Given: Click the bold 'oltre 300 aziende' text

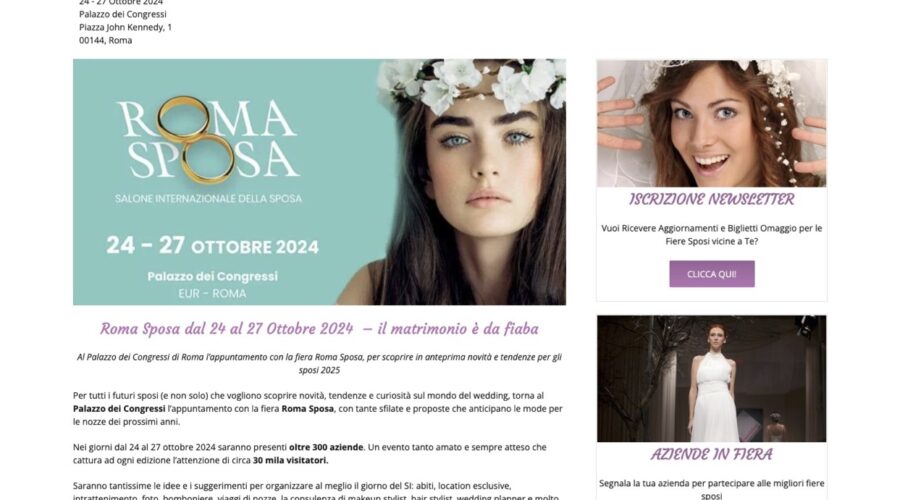Looking at the screenshot, I should pyautogui.click(x=326, y=447).
